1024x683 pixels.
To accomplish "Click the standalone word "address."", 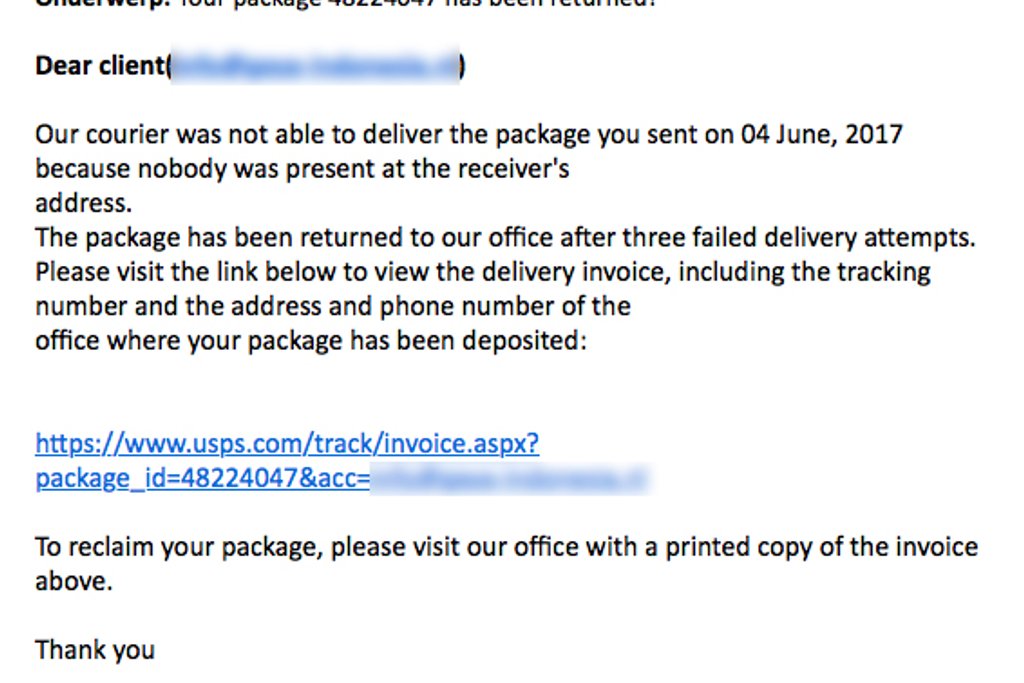I will pos(83,203).
